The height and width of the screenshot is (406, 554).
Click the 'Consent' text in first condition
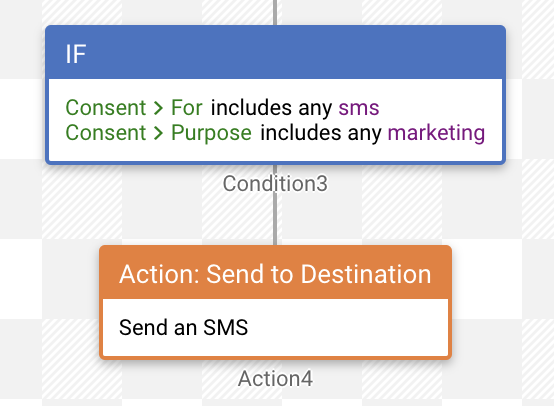click(x=106, y=108)
